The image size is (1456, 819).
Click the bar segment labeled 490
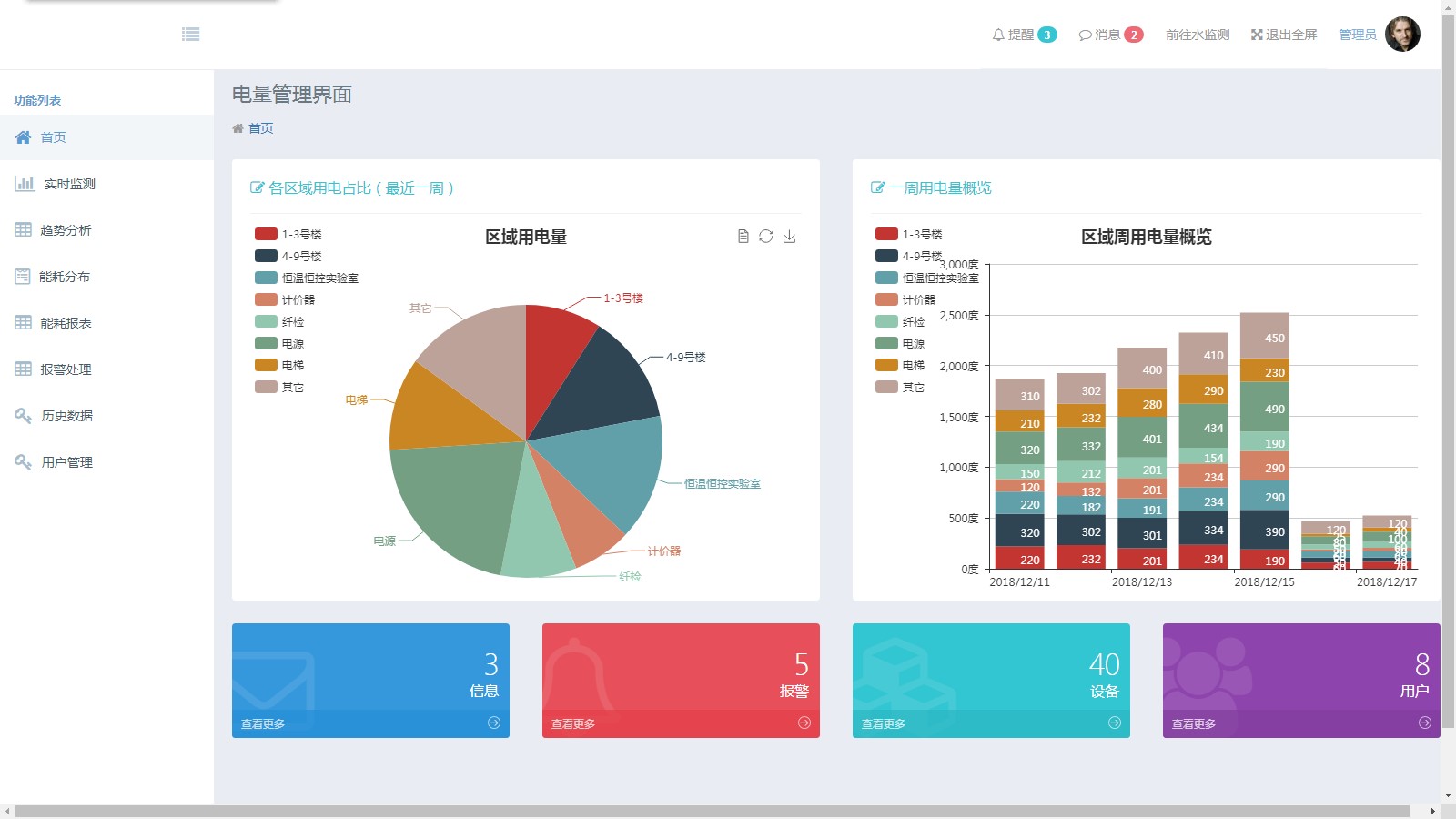1265,407
